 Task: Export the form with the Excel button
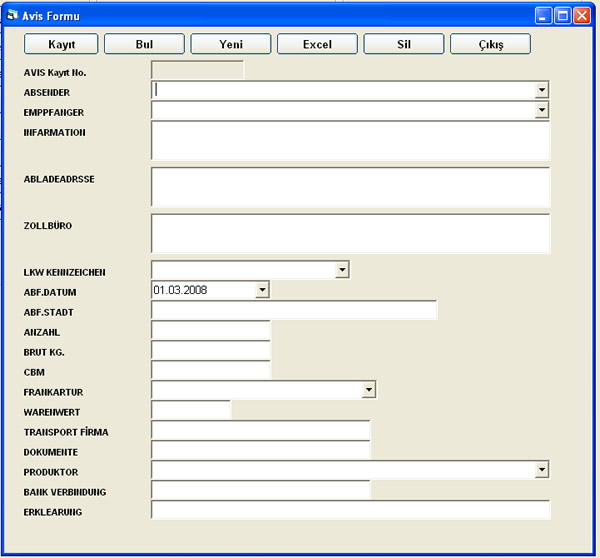pos(317,44)
